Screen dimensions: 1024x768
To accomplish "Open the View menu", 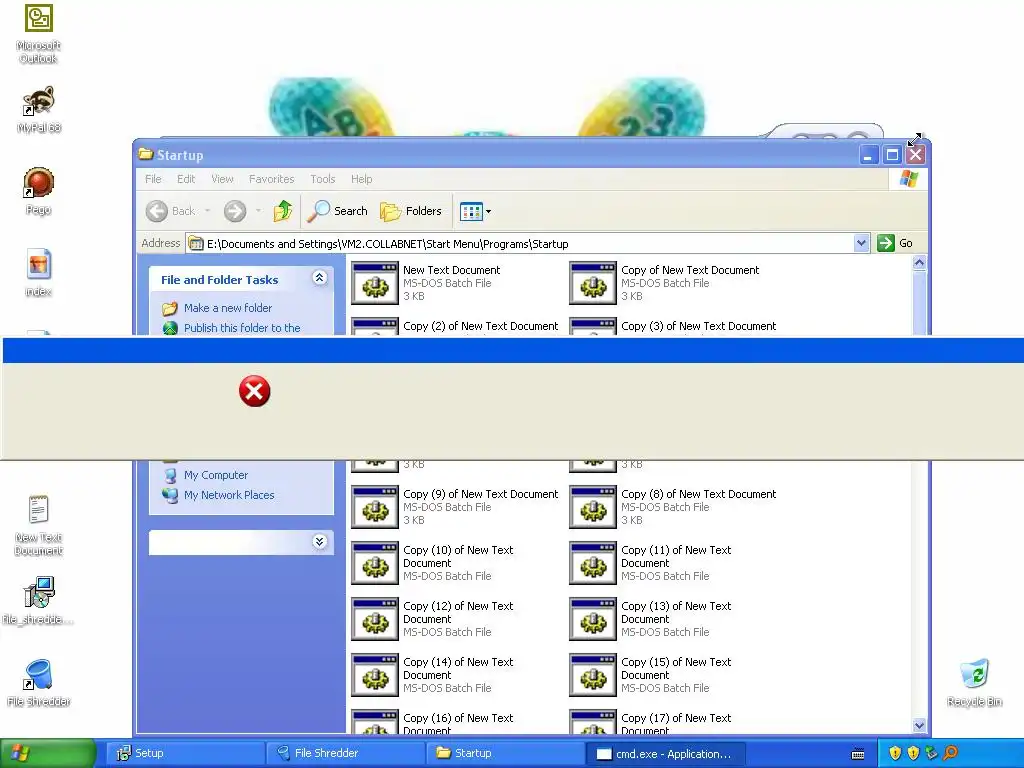I will click(x=222, y=179).
